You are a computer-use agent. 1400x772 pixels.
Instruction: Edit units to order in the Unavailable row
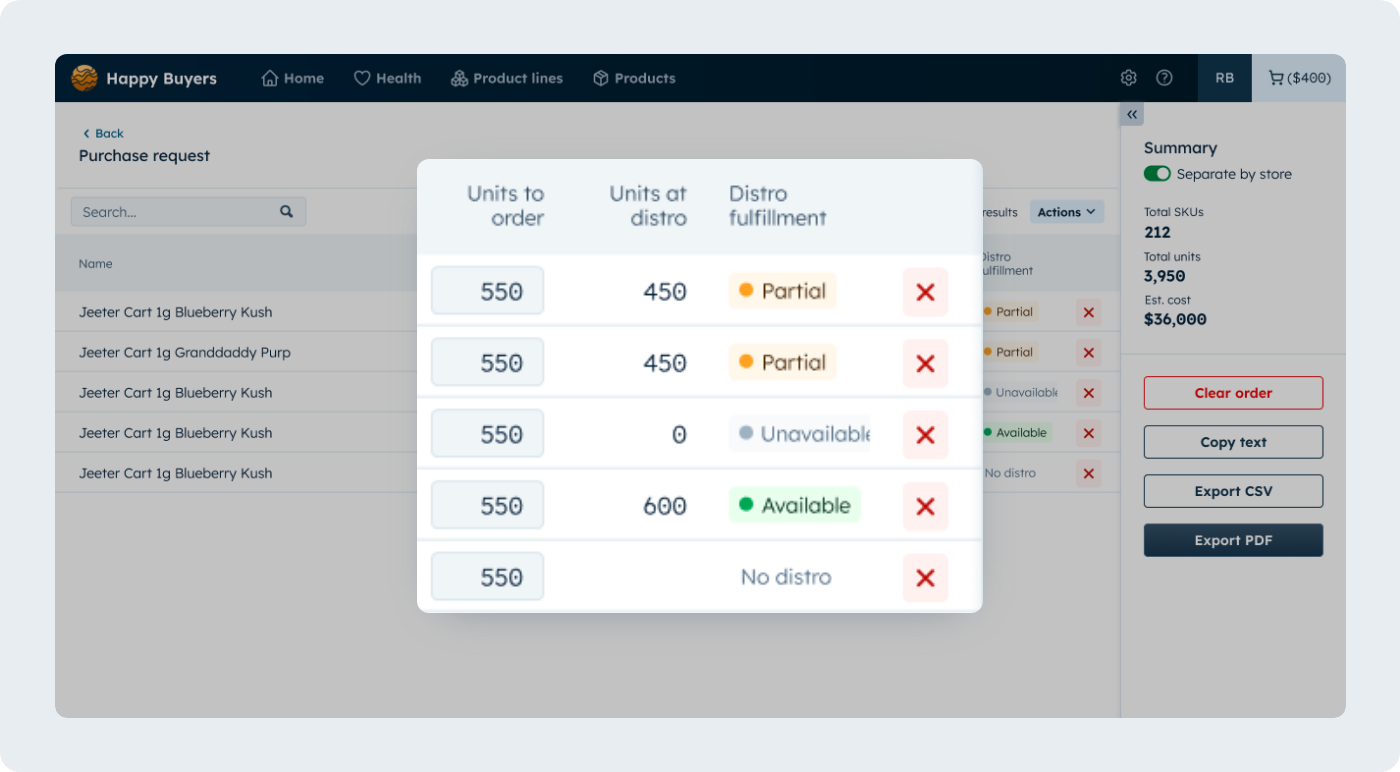point(487,434)
